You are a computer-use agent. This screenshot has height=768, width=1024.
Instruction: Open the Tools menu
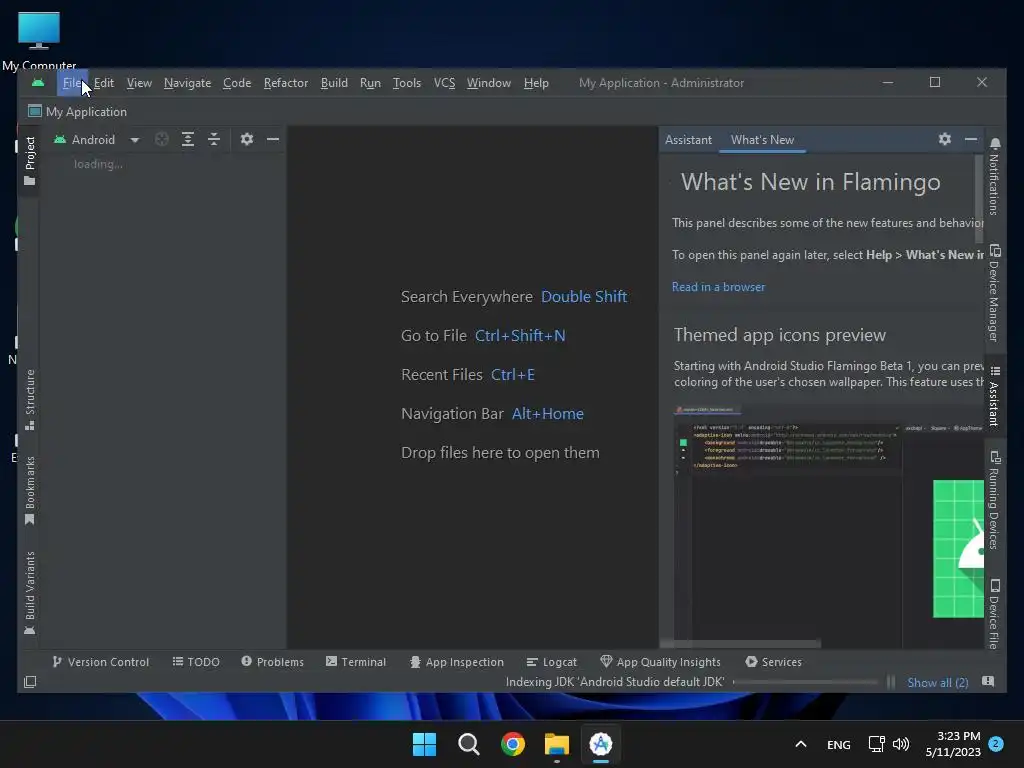coord(406,83)
